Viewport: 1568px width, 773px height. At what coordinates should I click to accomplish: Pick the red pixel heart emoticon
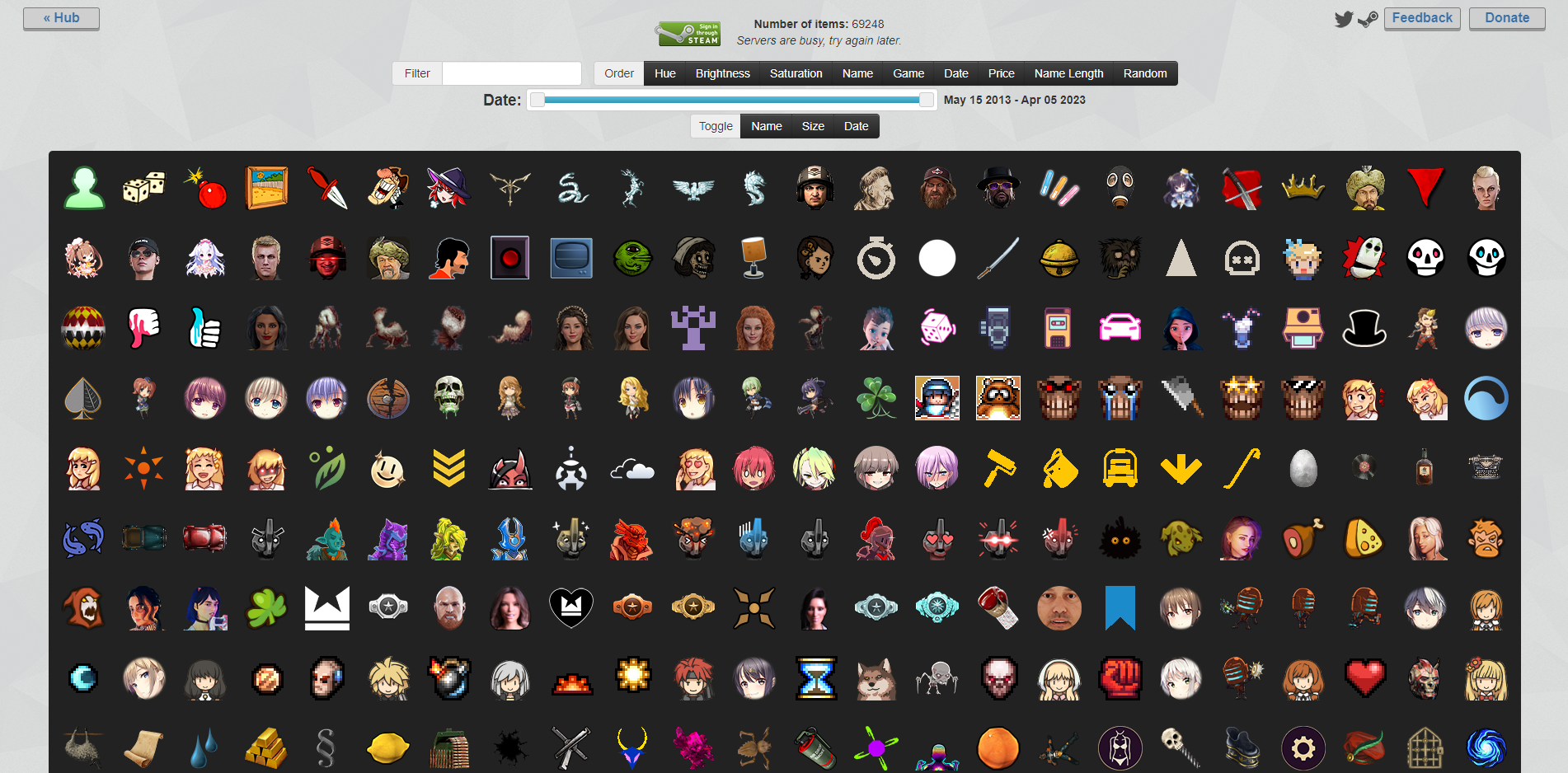[x=1364, y=678]
